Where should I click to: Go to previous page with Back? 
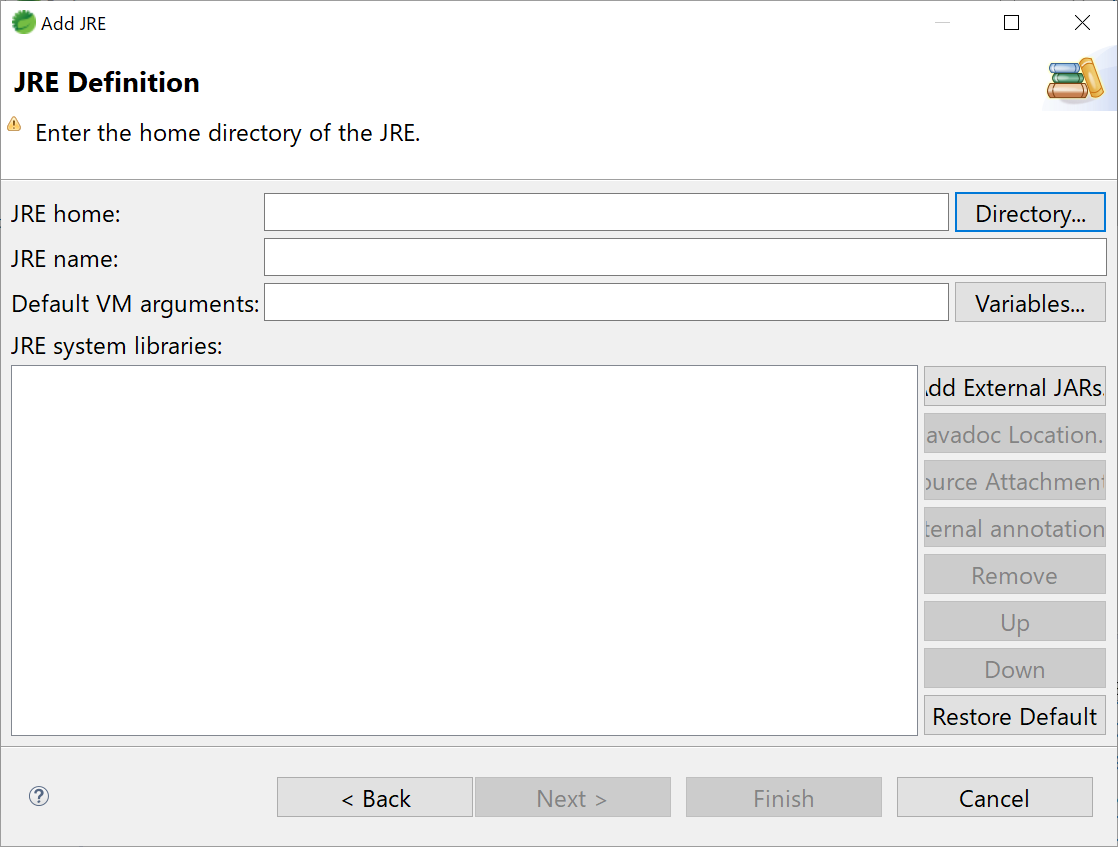click(x=375, y=797)
